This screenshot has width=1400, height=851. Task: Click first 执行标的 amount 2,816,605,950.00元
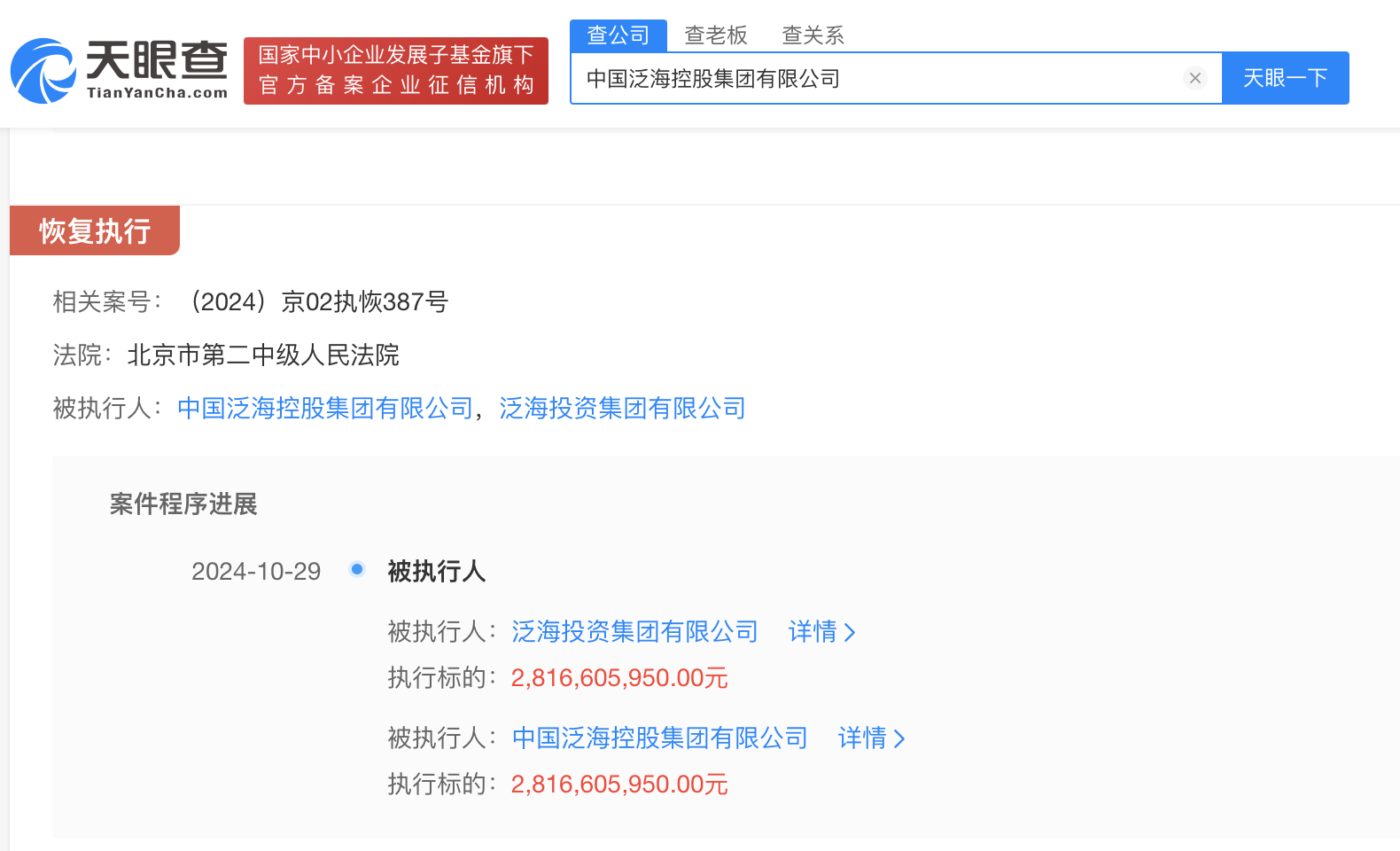pyautogui.click(x=619, y=678)
